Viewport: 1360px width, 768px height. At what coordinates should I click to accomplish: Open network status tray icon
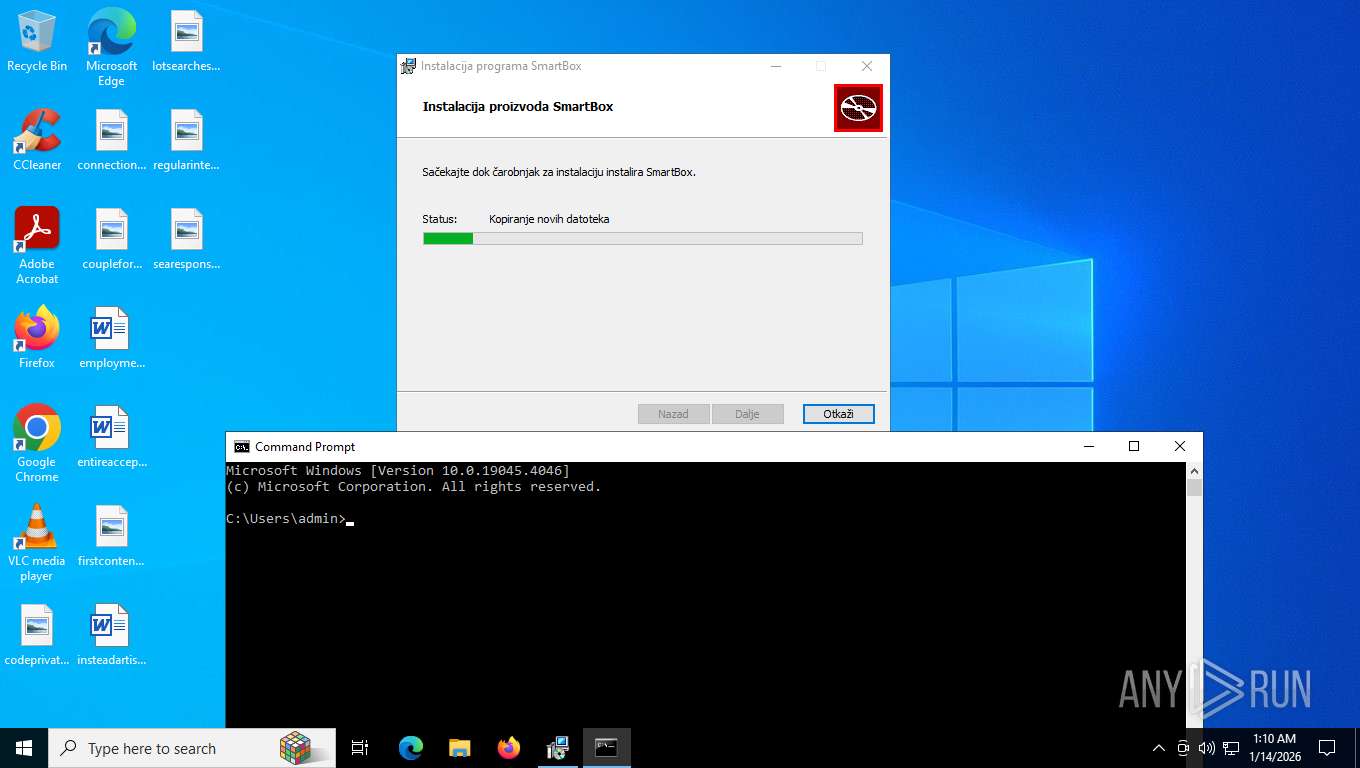[1231, 748]
